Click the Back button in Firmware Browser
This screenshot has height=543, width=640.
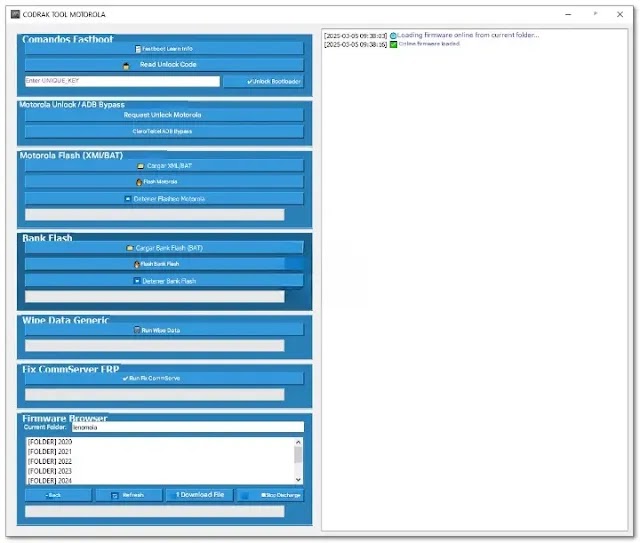pyautogui.click(x=58, y=495)
